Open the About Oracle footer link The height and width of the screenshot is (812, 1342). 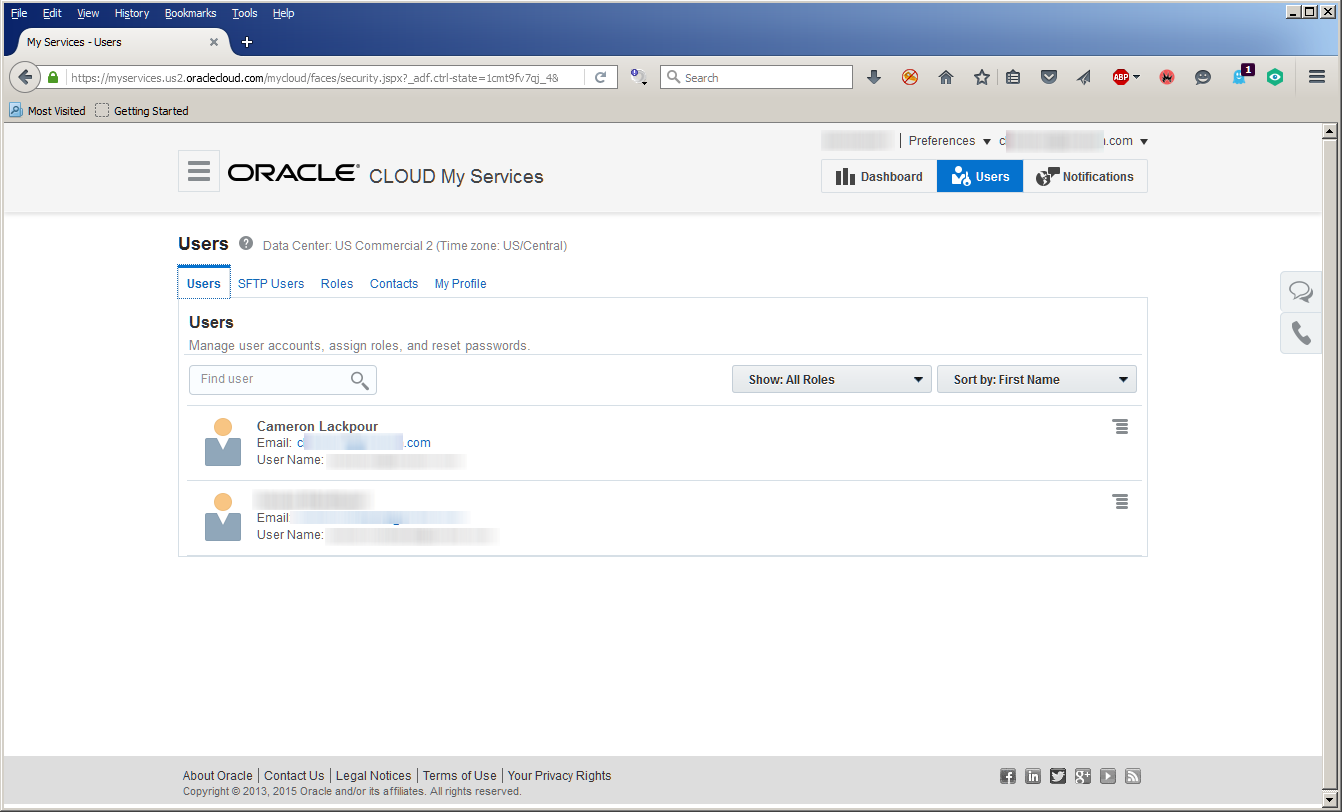point(218,775)
